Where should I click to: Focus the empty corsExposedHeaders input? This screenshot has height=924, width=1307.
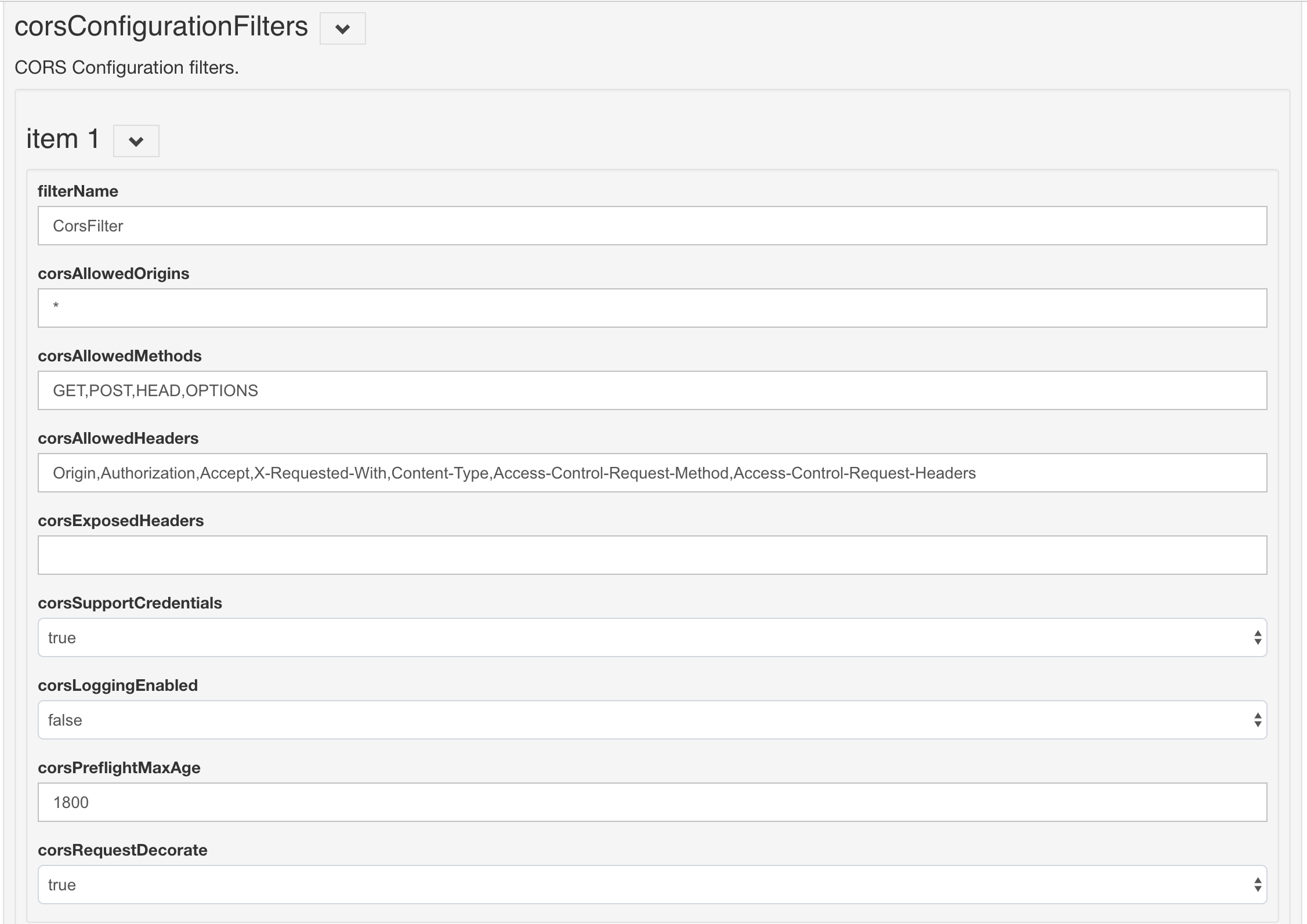[x=652, y=555]
